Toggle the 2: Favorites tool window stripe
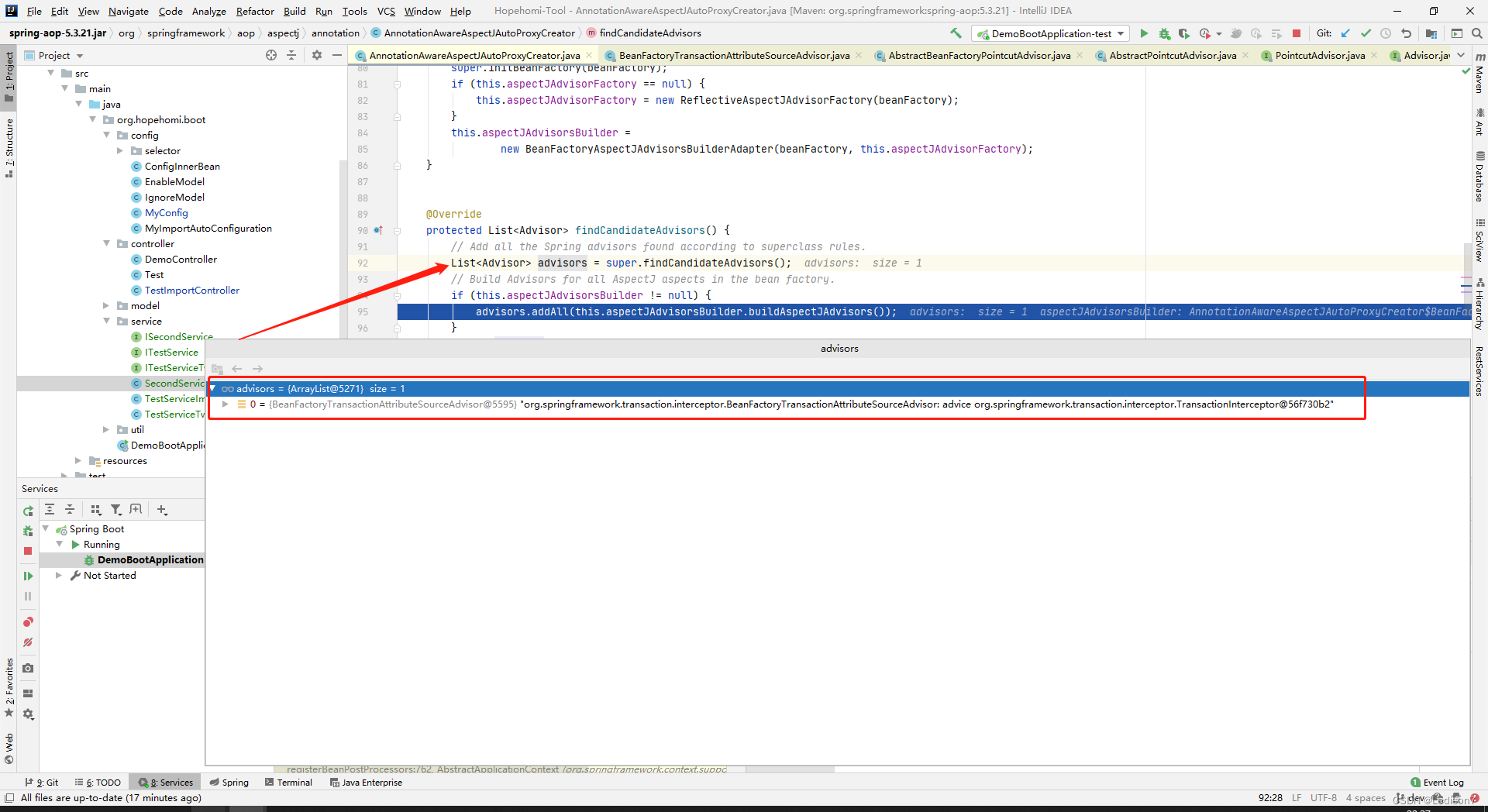 [9, 688]
